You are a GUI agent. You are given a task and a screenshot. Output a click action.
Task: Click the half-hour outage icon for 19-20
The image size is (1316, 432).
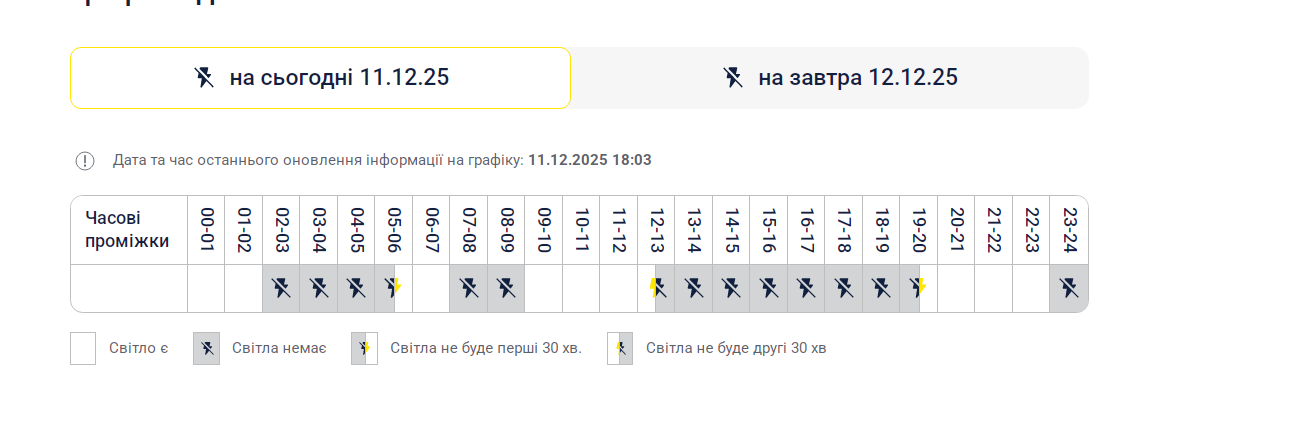pos(919,289)
